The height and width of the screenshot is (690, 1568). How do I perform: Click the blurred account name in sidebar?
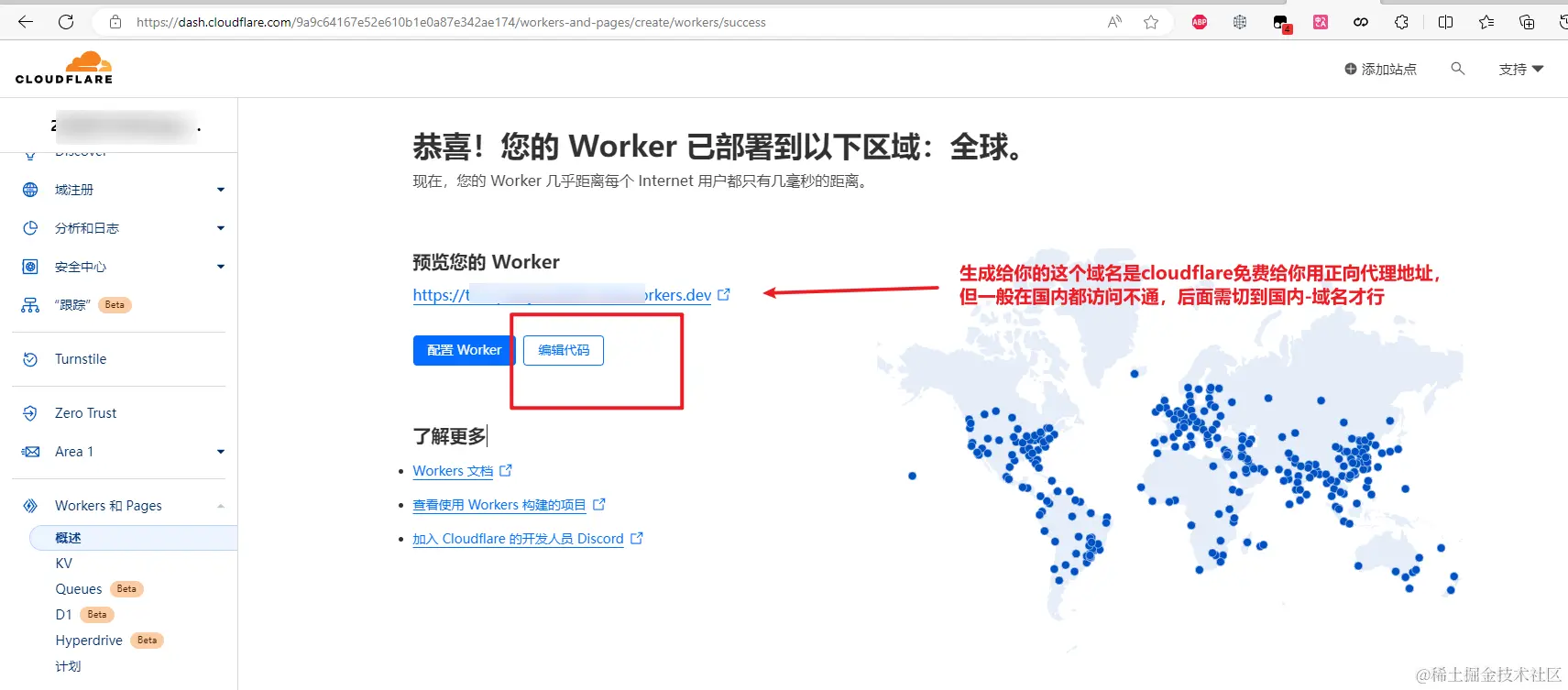[126, 126]
